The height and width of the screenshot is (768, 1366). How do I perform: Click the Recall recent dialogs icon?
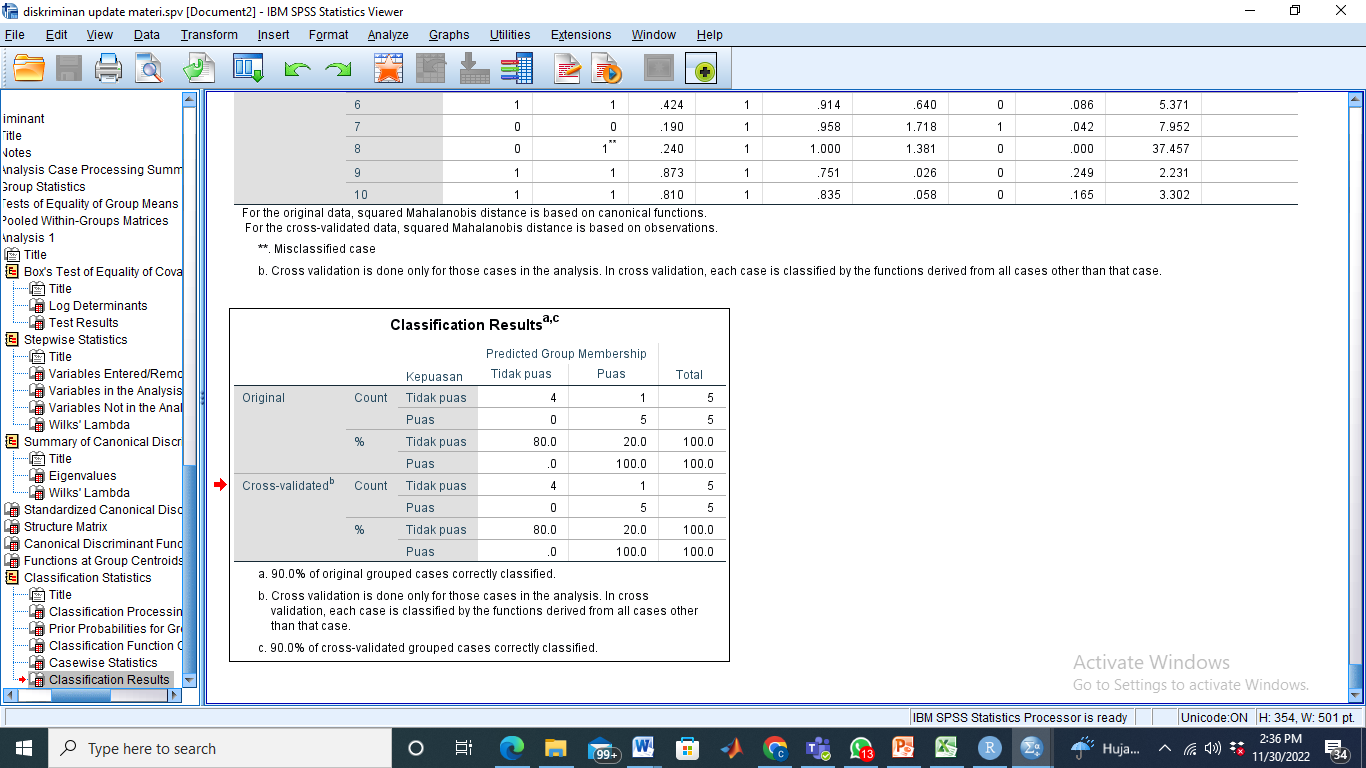click(x=247, y=69)
